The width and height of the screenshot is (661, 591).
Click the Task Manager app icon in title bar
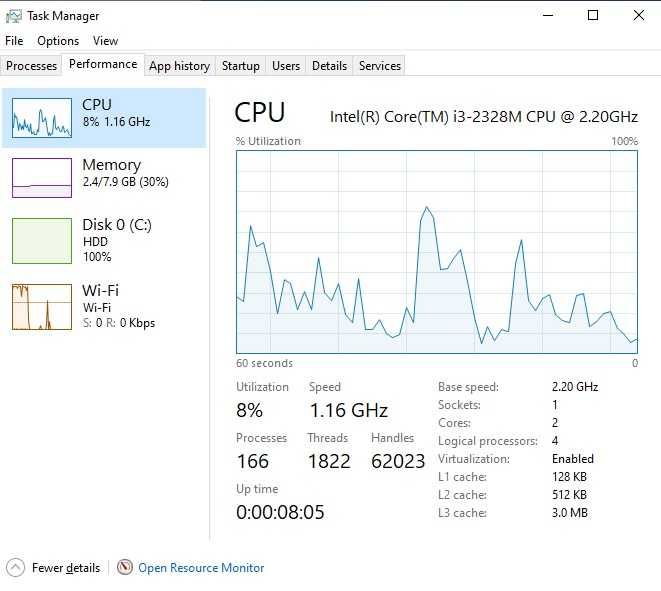(13, 16)
